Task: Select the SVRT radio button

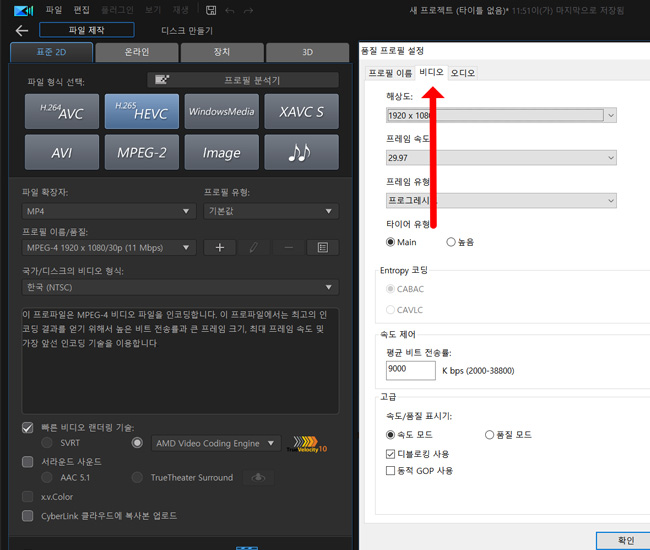Action: [47, 443]
